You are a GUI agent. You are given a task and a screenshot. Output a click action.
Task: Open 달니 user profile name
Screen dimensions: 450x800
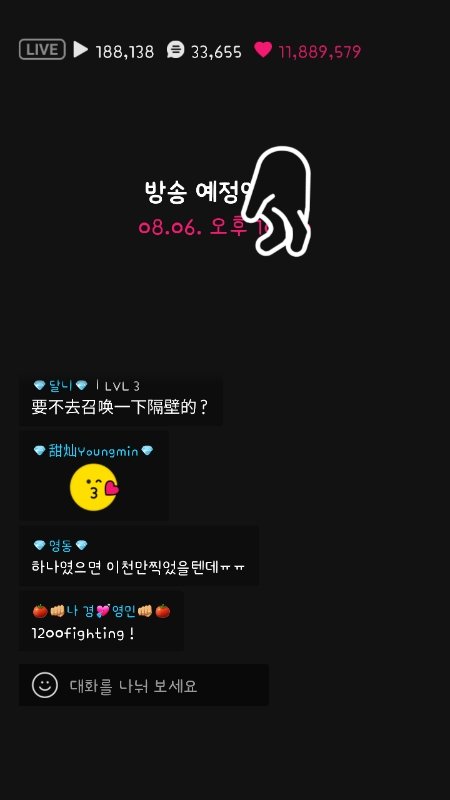click(x=61, y=385)
